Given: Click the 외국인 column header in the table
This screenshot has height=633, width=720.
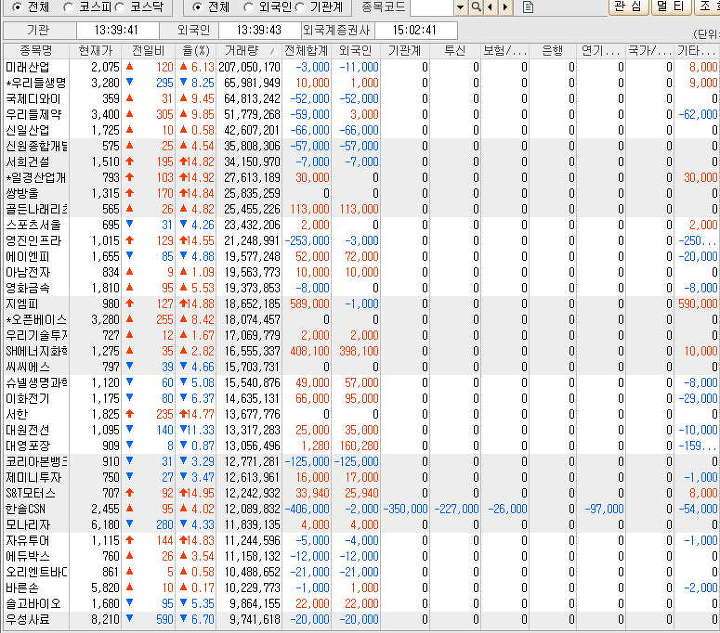Looking at the screenshot, I should (x=355, y=50).
